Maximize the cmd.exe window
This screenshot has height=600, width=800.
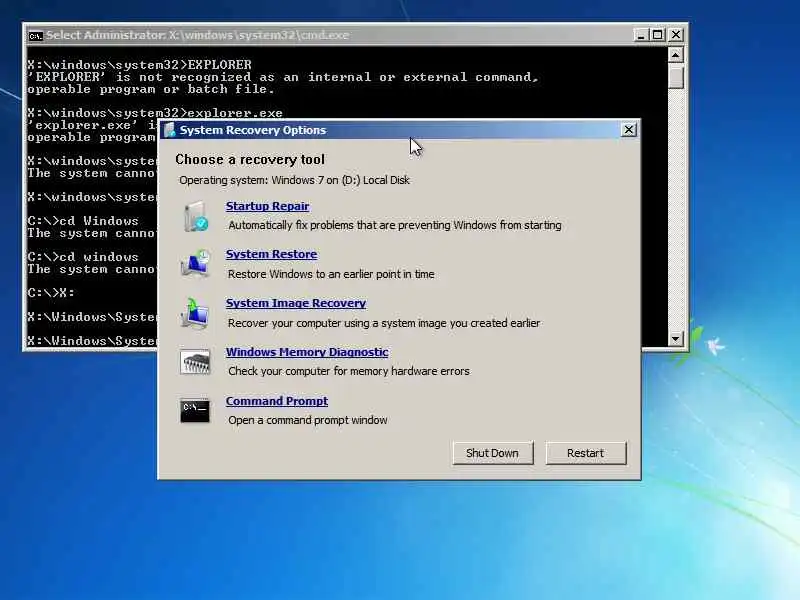click(658, 35)
